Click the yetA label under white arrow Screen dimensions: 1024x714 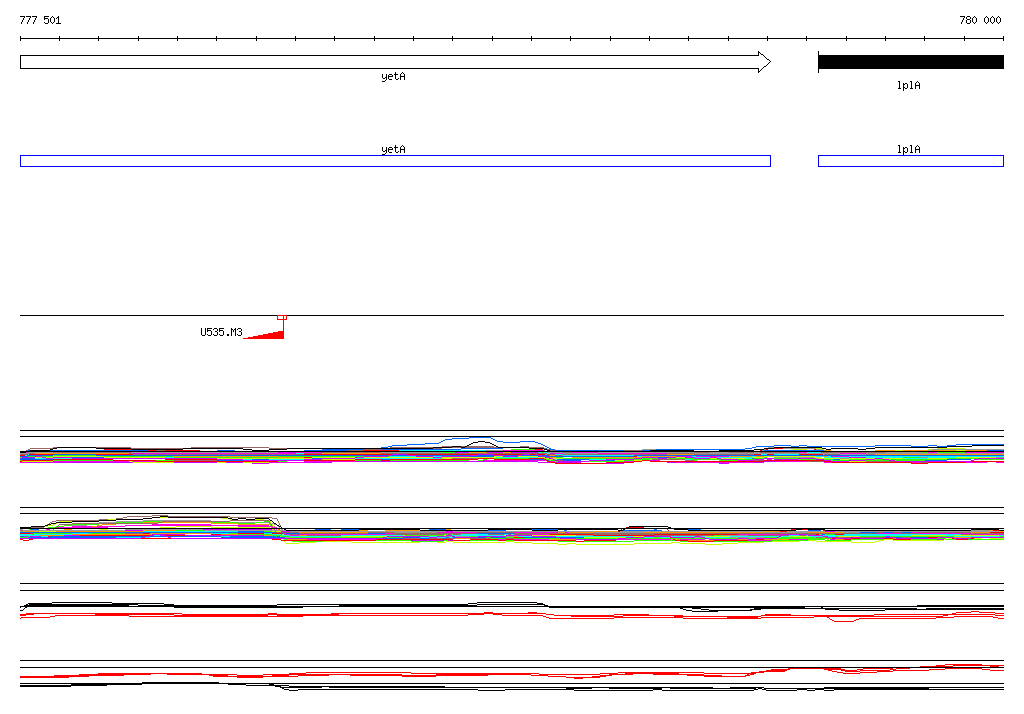click(393, 76)
